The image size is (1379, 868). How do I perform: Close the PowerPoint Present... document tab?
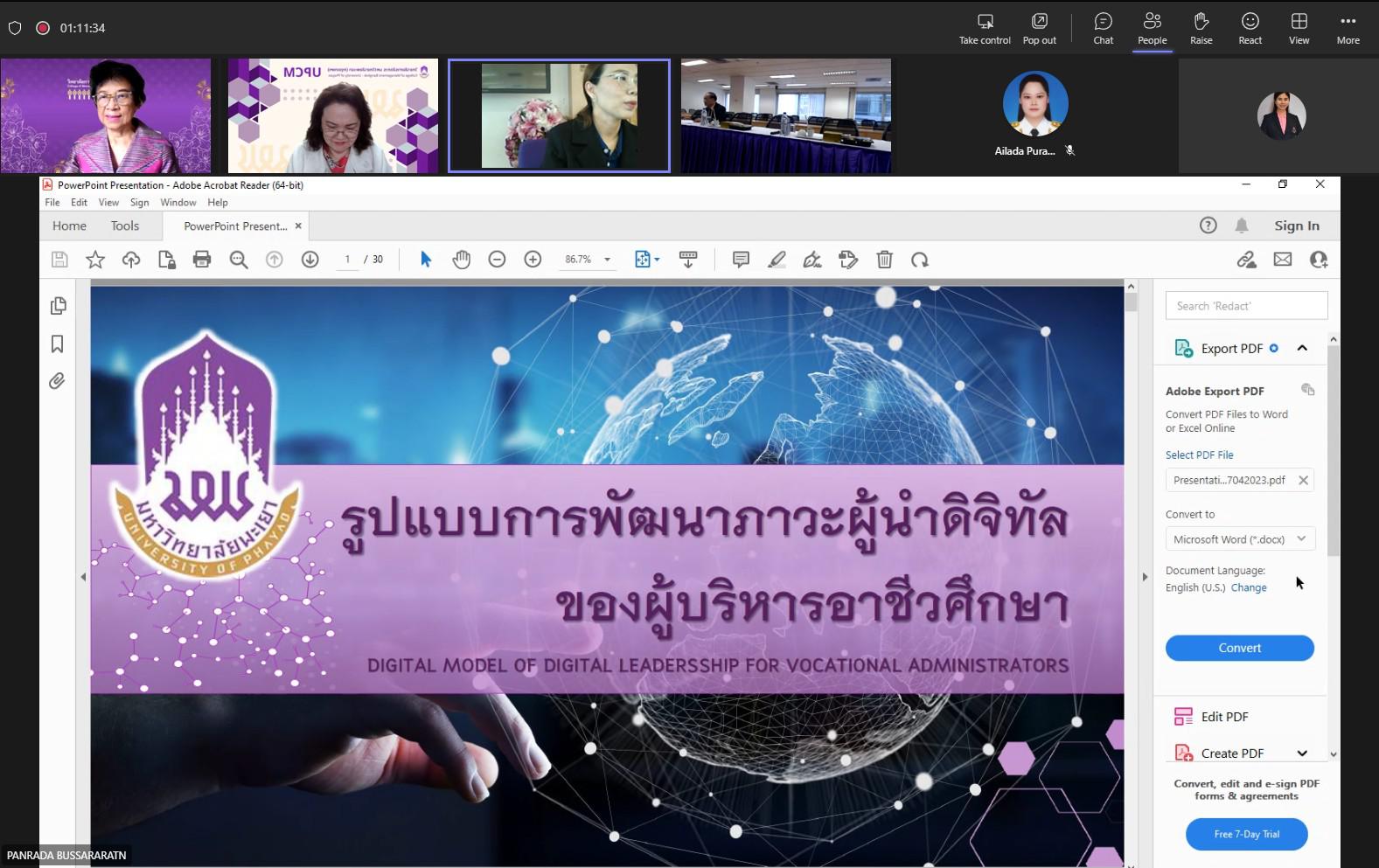(298, 226)
